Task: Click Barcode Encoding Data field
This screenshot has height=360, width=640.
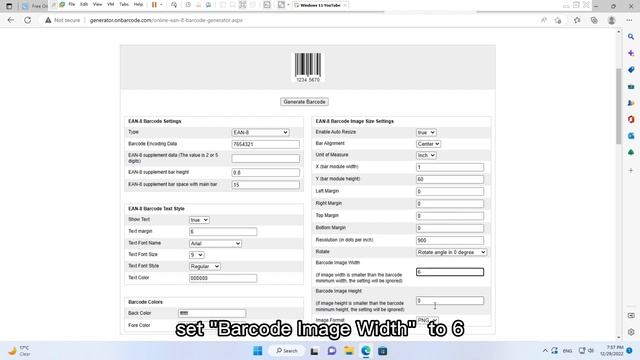Action: pyautogui.click(x=265, y=144)
